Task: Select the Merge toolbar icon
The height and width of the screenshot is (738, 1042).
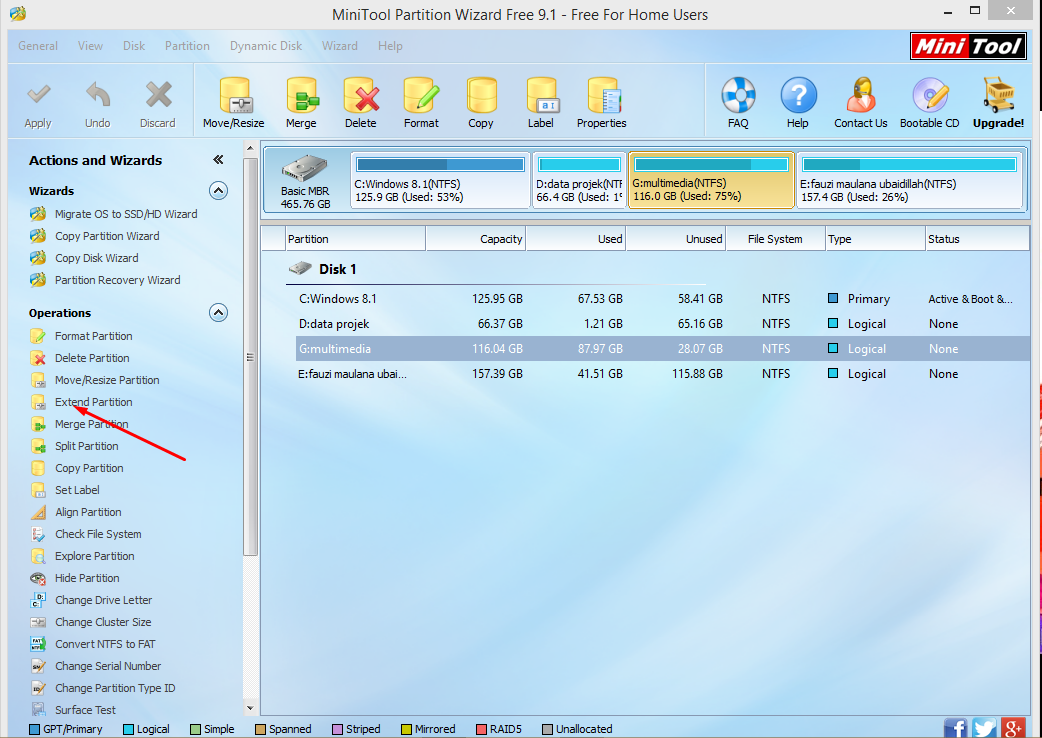Action: tap(302, 96)
